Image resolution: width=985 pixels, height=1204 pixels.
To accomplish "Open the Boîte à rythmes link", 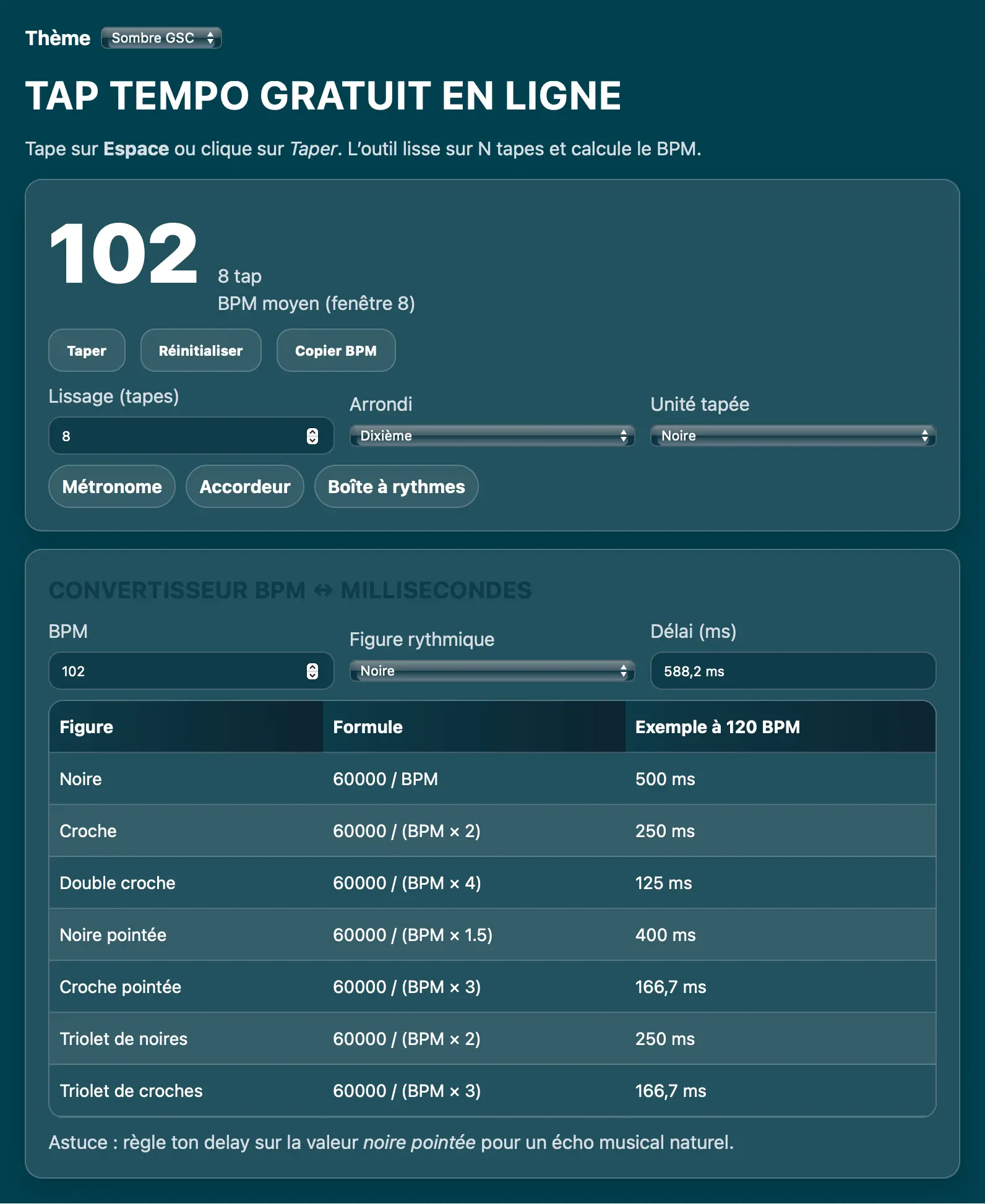I will [x=396, y=487].
